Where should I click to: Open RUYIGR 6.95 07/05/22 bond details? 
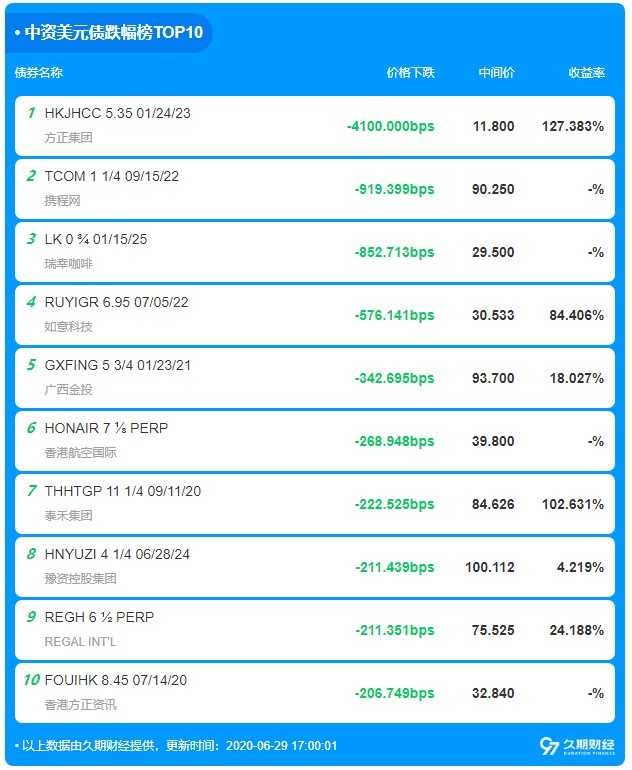(x=116, y=302)
